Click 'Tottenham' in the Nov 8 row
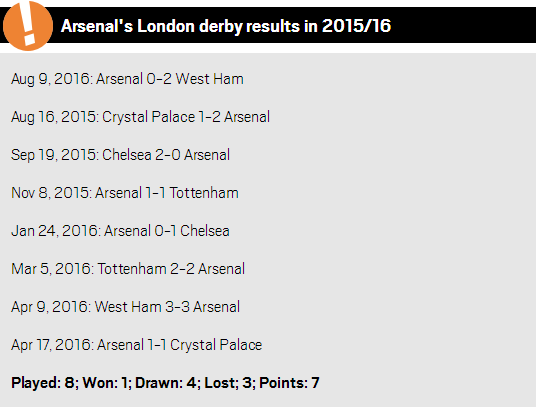Viewport: 537px width, 410px height. pyautogui.click(x=204, y=193)
